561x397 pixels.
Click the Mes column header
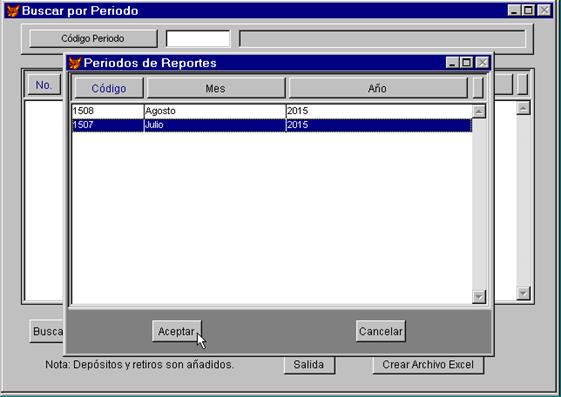(x=216, y=88)
